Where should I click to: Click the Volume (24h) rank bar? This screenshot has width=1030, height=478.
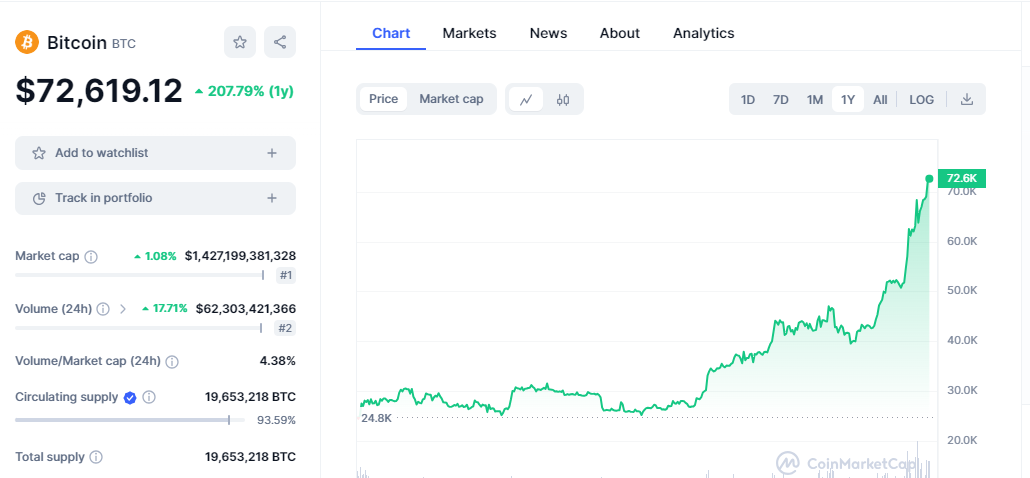[139, 328]
